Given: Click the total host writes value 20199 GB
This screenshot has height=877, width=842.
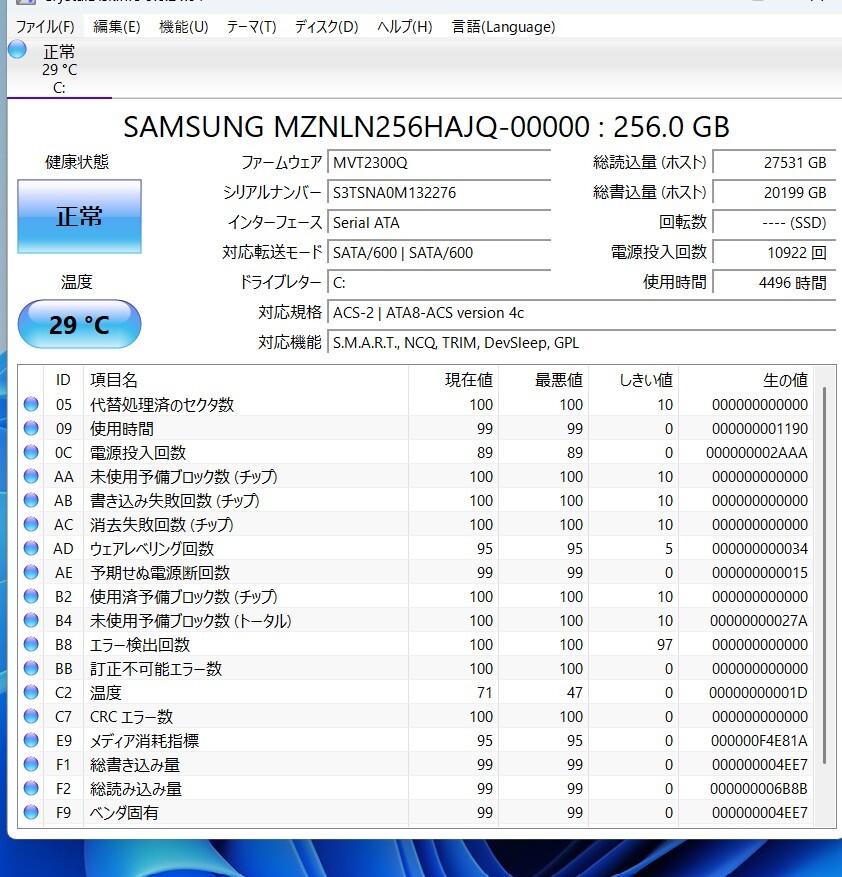Looking at the screenshot, I should click(774, 193).
